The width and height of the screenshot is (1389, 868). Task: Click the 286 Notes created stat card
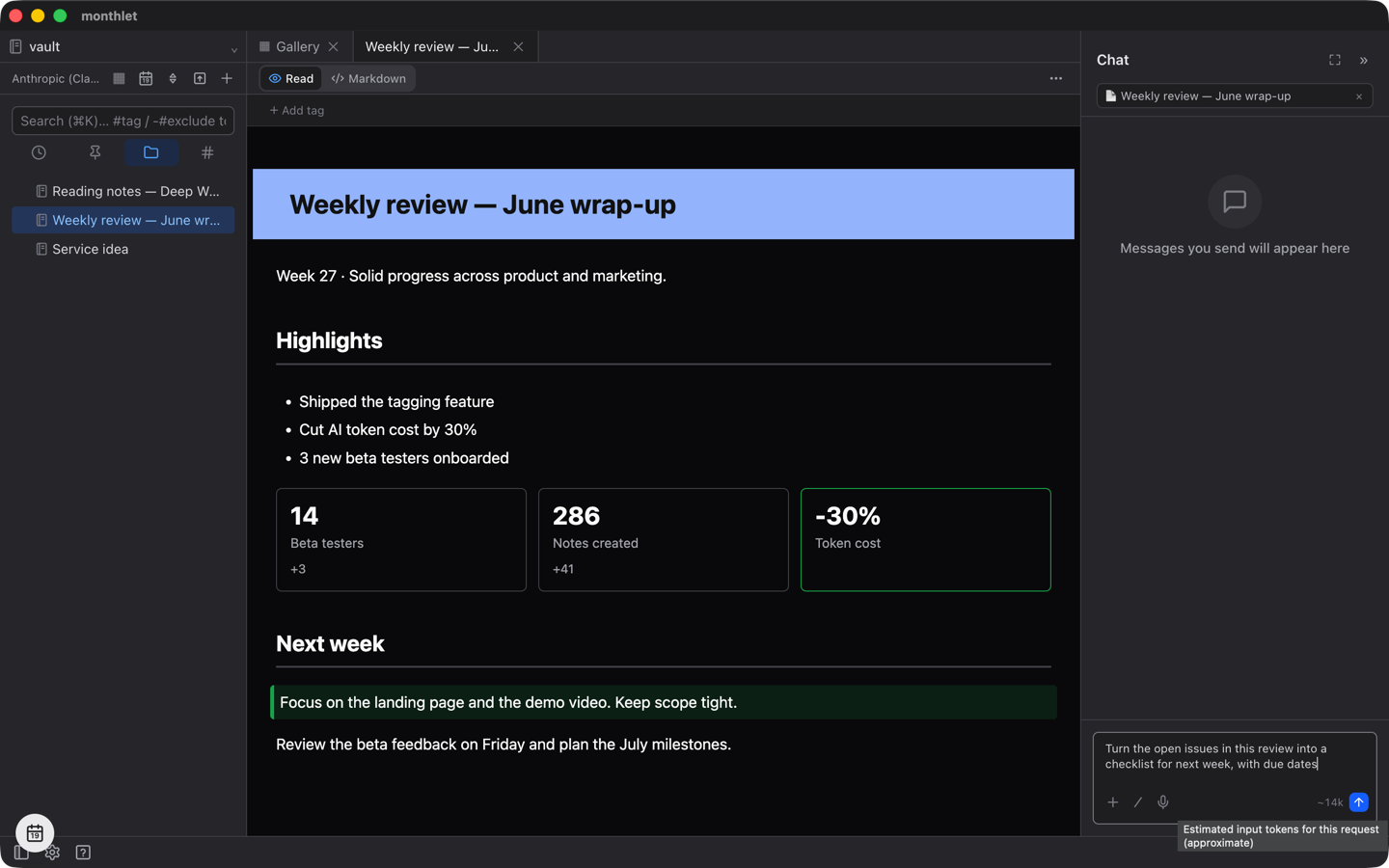(x=664, y=539)
